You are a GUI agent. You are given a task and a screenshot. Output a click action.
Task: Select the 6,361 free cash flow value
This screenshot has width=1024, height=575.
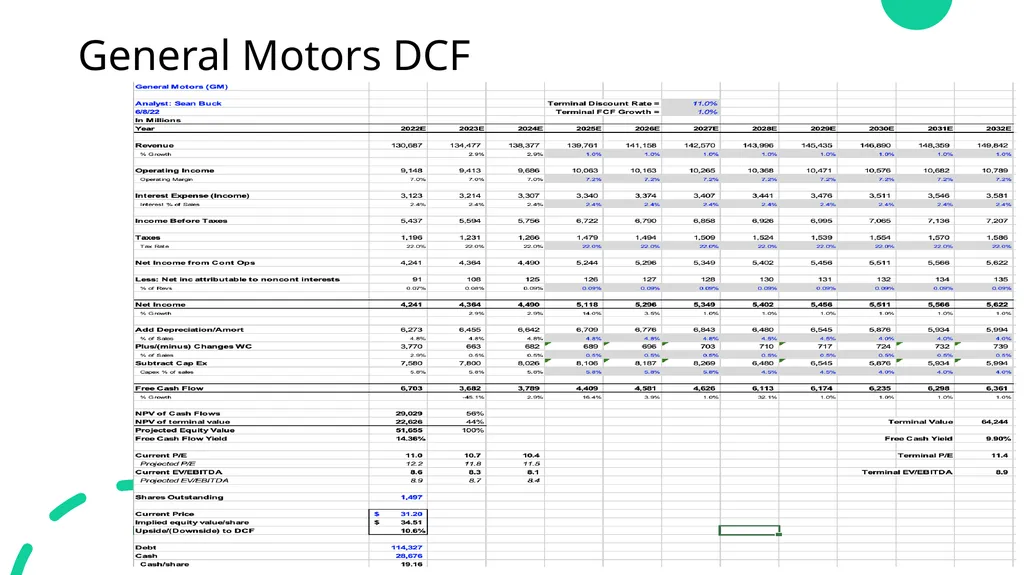click(997, 388)
